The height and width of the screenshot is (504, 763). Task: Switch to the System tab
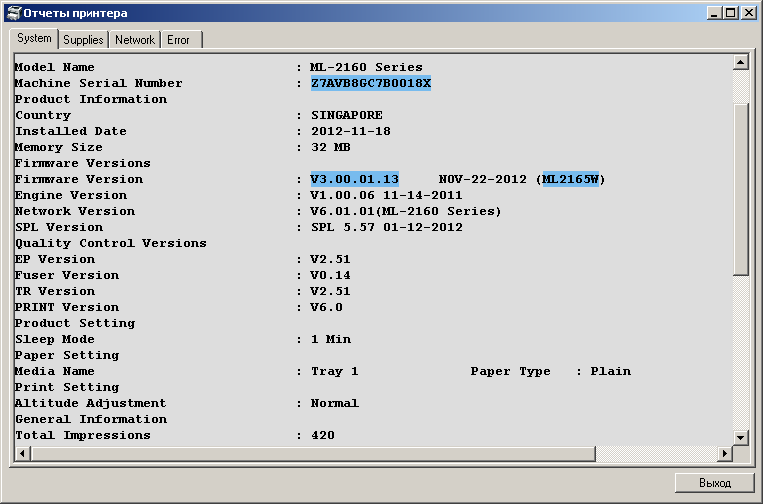pyautogui.click(x=34, y=38)
